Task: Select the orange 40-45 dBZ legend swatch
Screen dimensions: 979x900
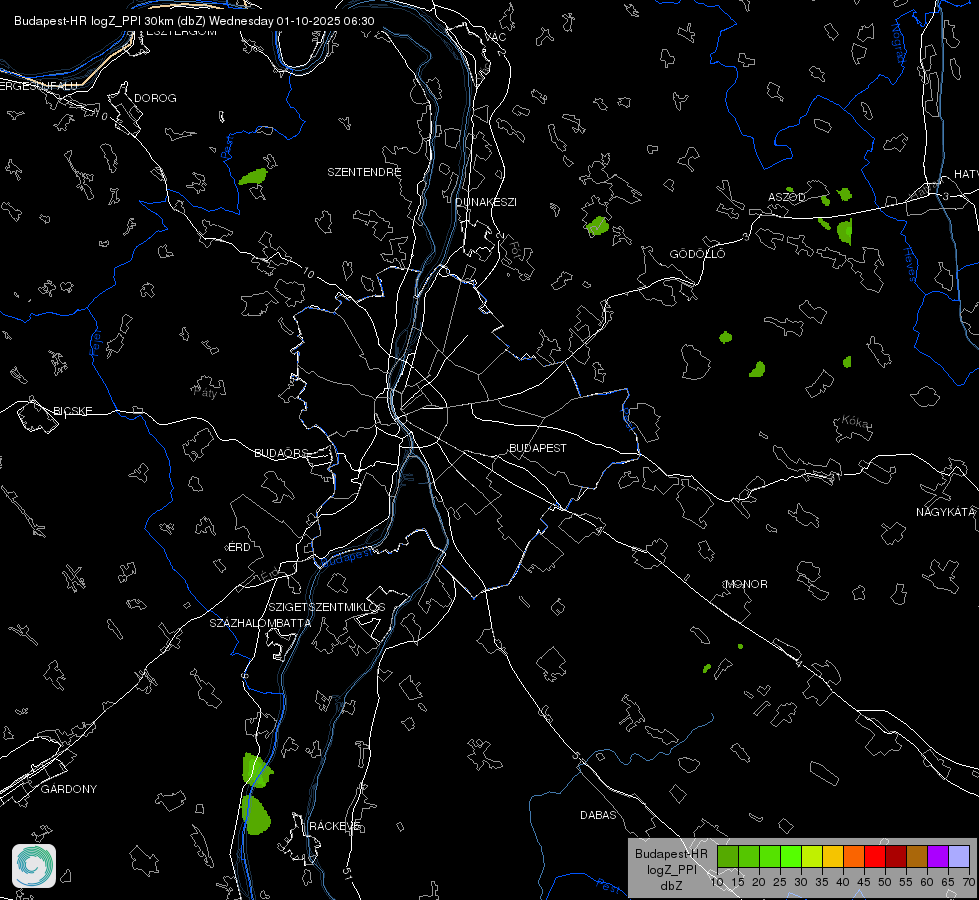Action: pyautogui.click(x=854, y=856)
